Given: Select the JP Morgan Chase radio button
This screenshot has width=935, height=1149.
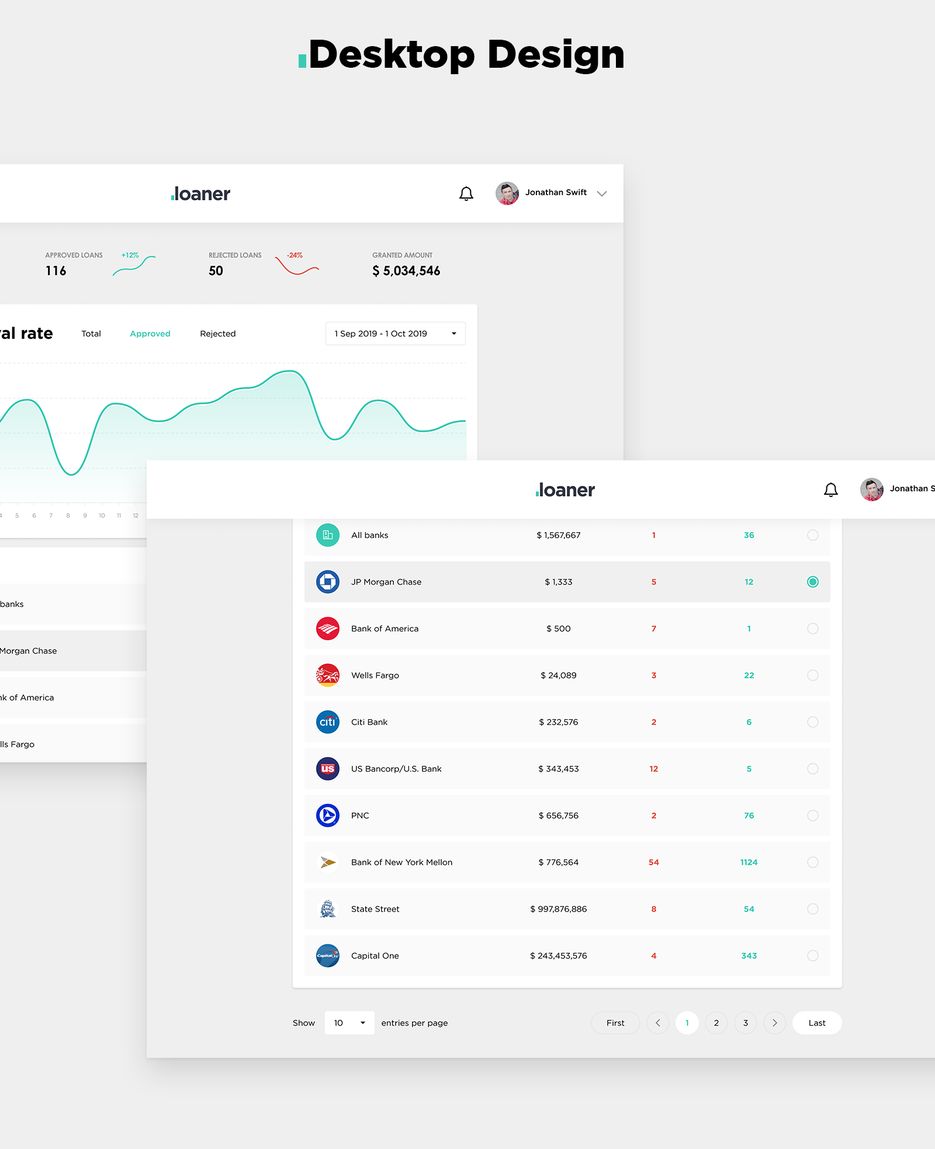Looking at the screenshot, I should coord(813,582).
